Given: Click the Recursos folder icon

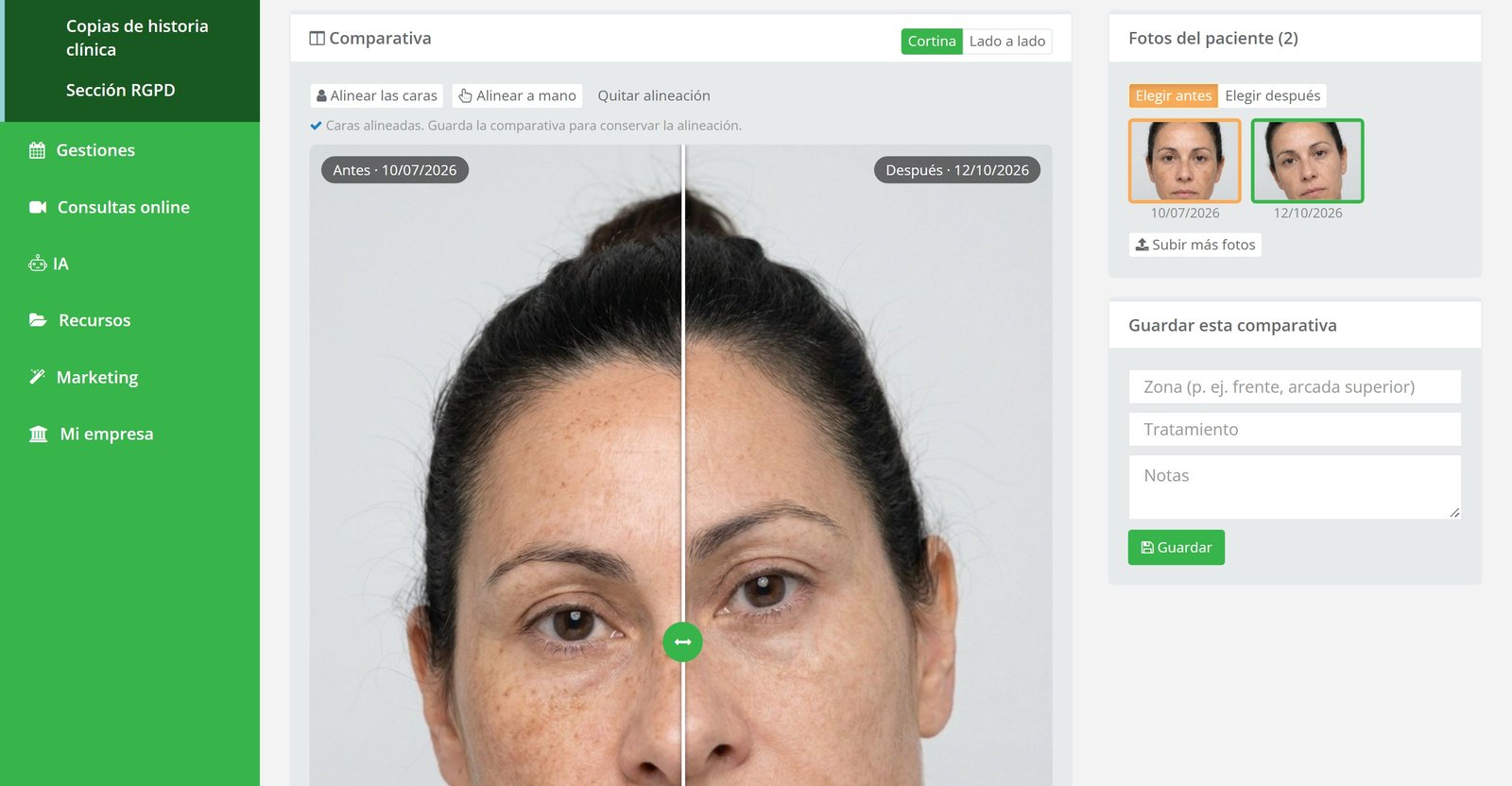Looking at the screenshot, I should click(x=38, y=320).
